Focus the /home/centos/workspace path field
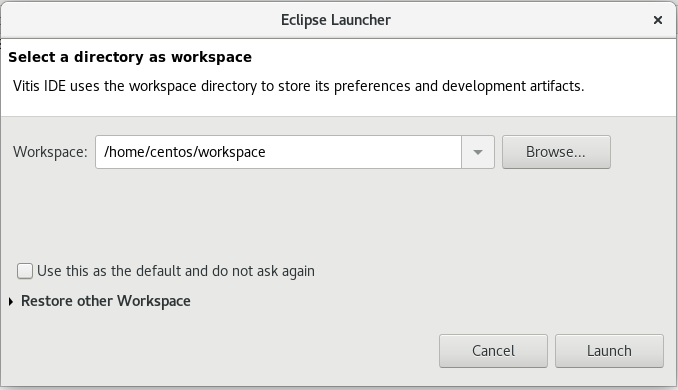The height and width of the screenshot is (390, 678). click(278, 152)
